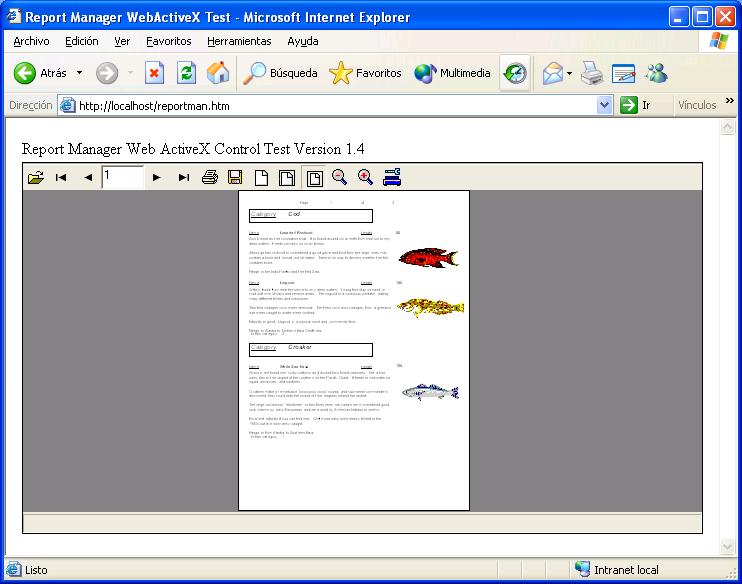
Task: Click the page number input field
Action: coord(122,177)
